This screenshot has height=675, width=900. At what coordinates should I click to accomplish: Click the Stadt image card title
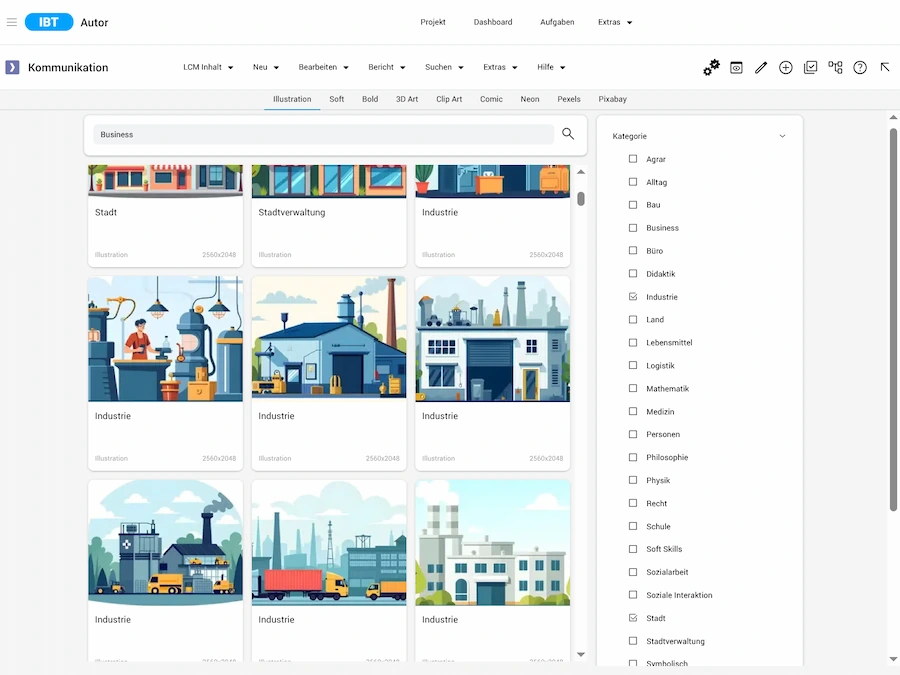point(106,212)
